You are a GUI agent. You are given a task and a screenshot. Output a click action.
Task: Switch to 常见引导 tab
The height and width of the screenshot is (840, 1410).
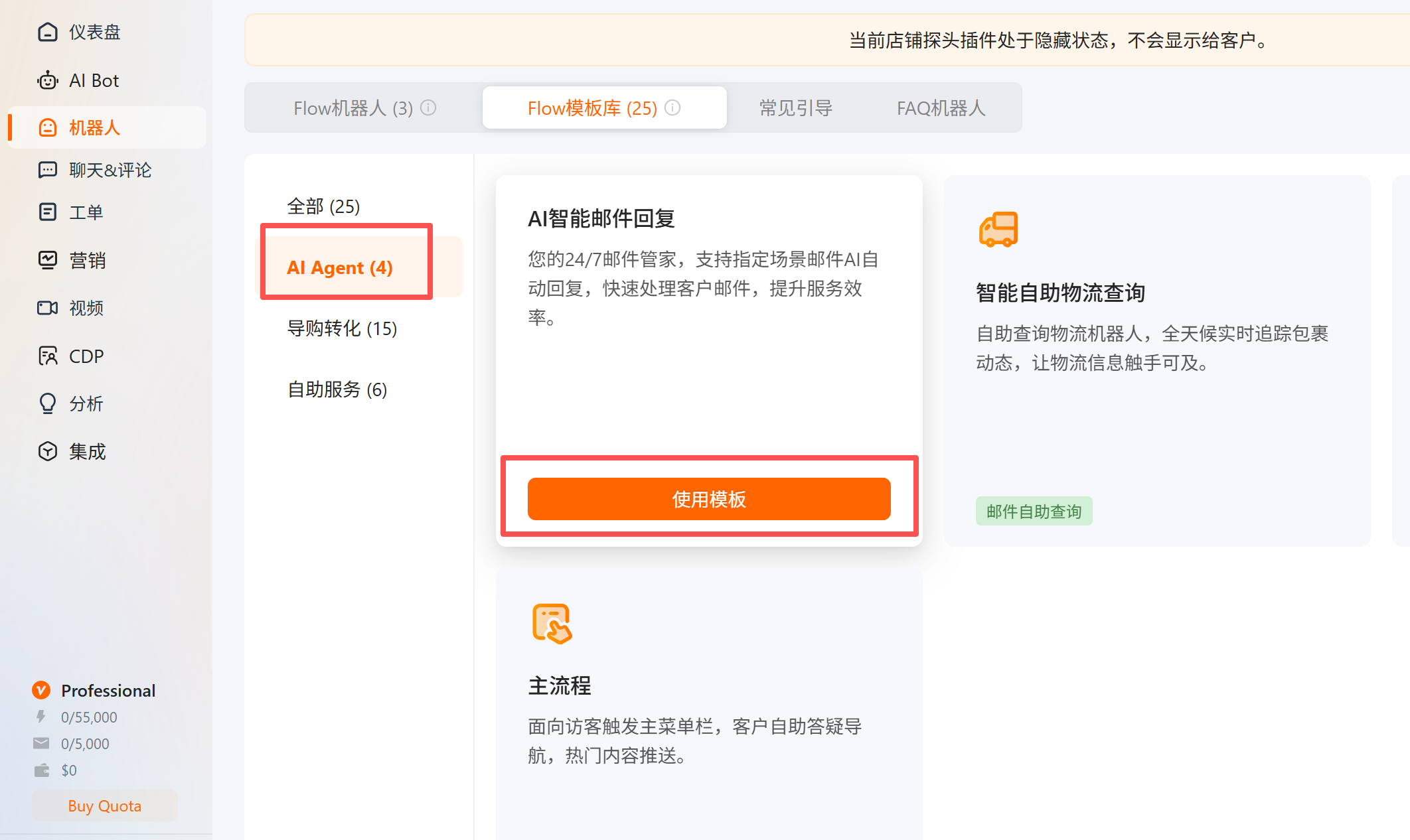[795, 108]
